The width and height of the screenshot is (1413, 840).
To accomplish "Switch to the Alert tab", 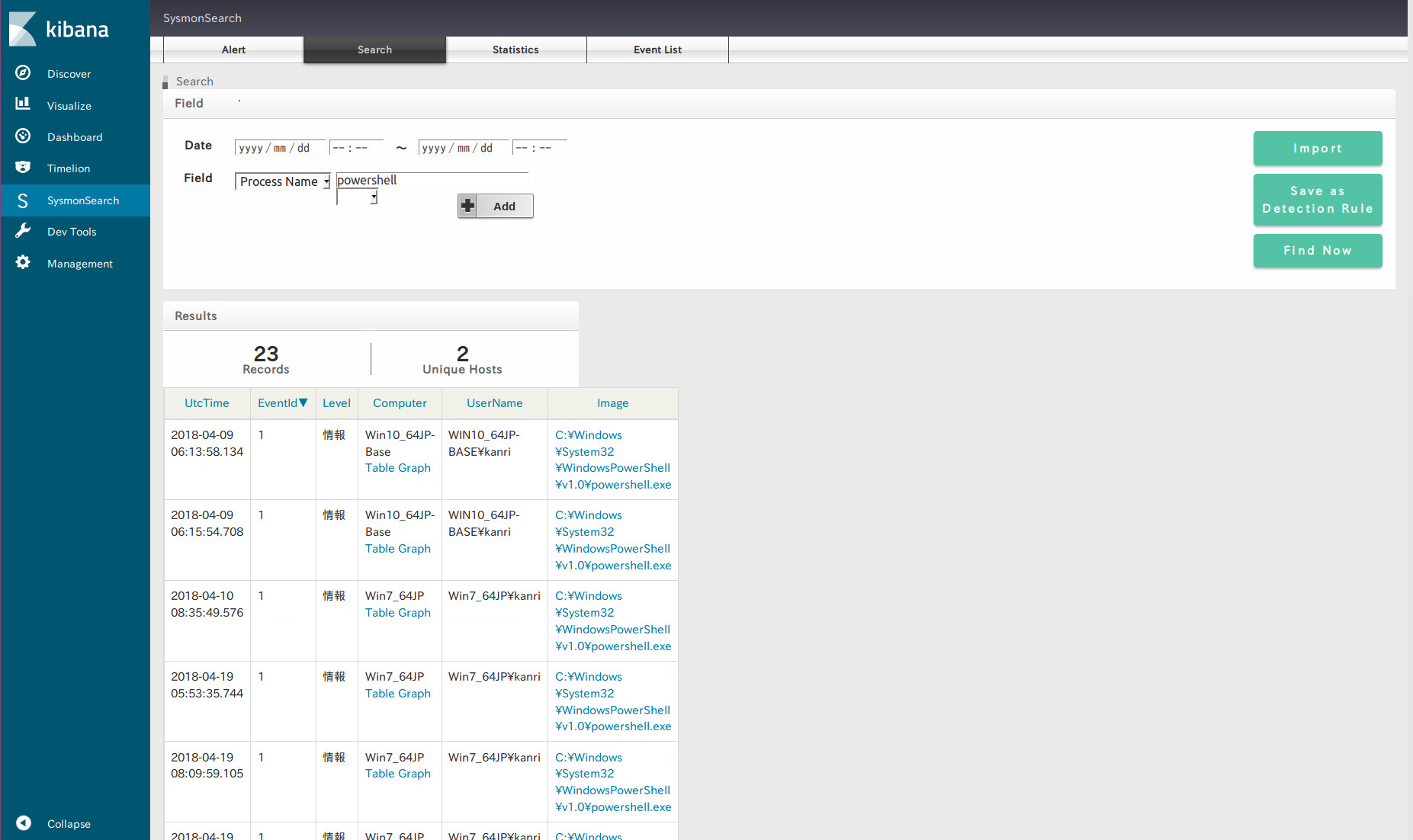I will 233,50.
